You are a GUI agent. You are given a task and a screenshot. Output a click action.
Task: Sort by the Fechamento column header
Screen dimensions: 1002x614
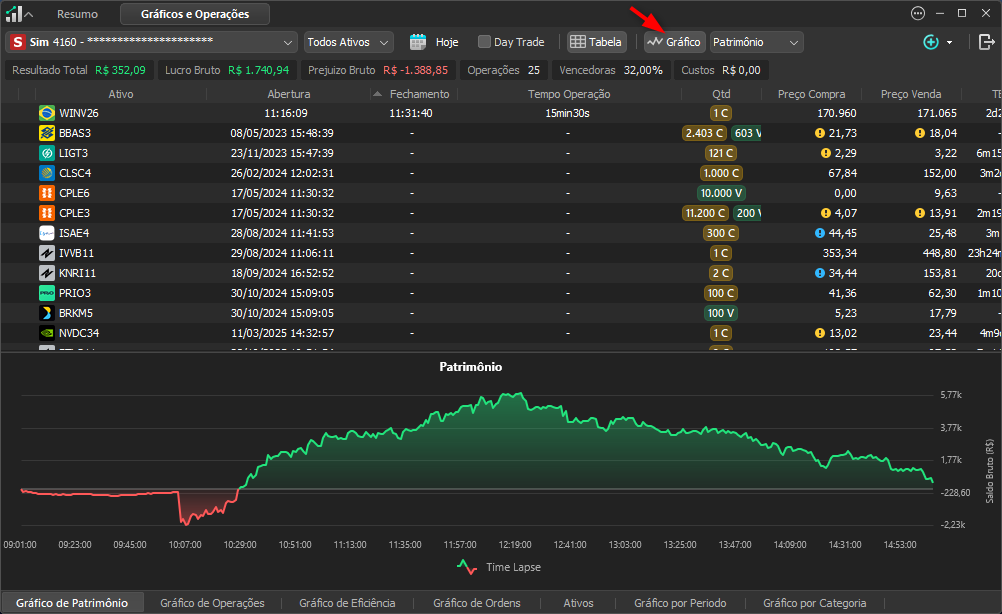coord(419,94)
